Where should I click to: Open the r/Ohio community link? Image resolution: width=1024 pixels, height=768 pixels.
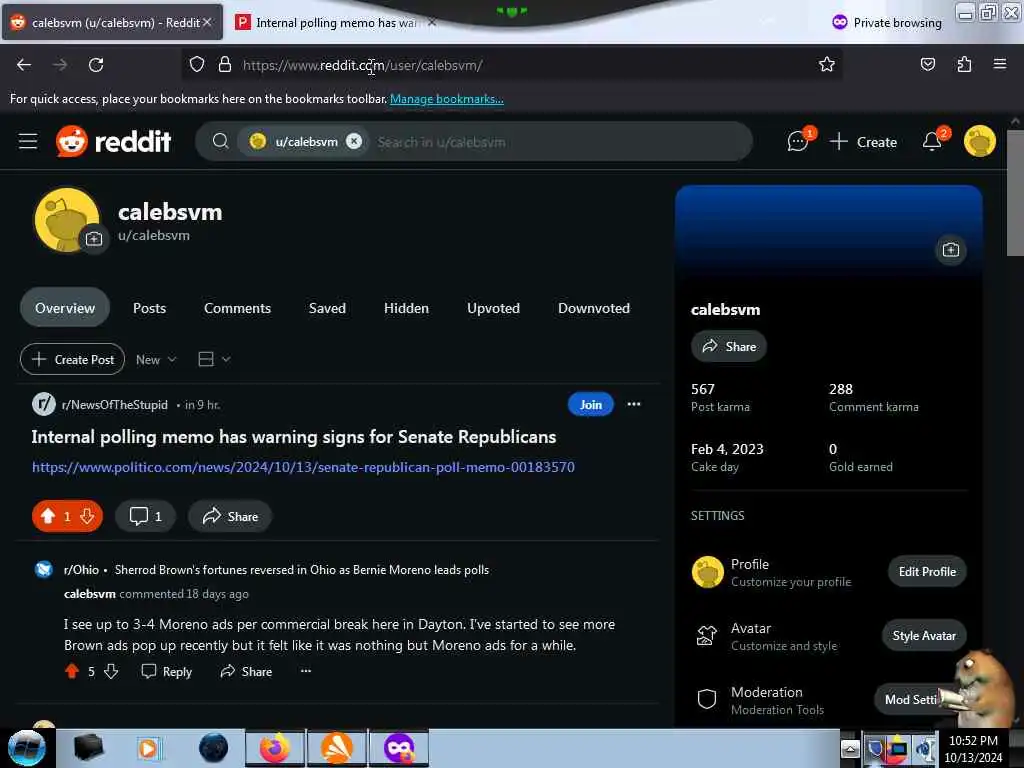pyautogui.click(x=81, y=569)
